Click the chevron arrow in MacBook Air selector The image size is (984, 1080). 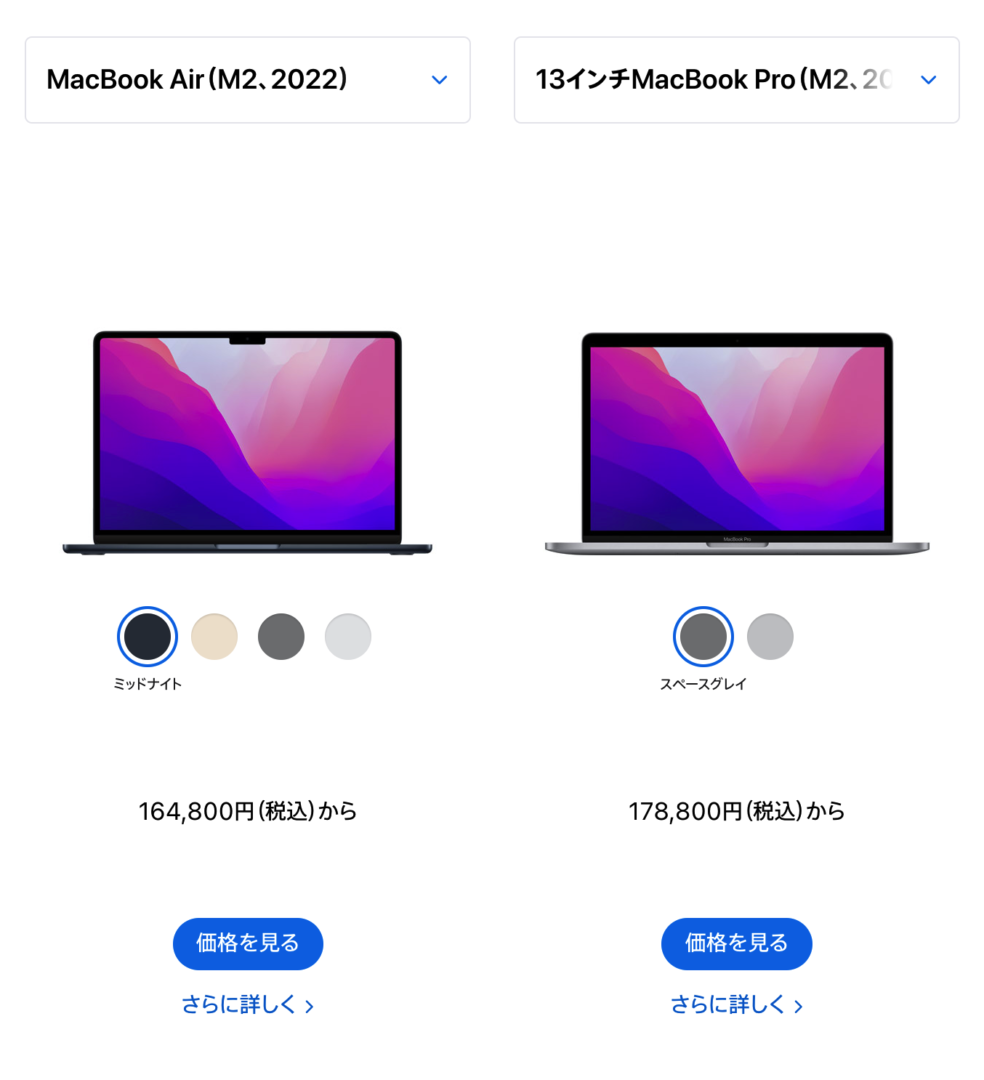click(x=439, y=80)
